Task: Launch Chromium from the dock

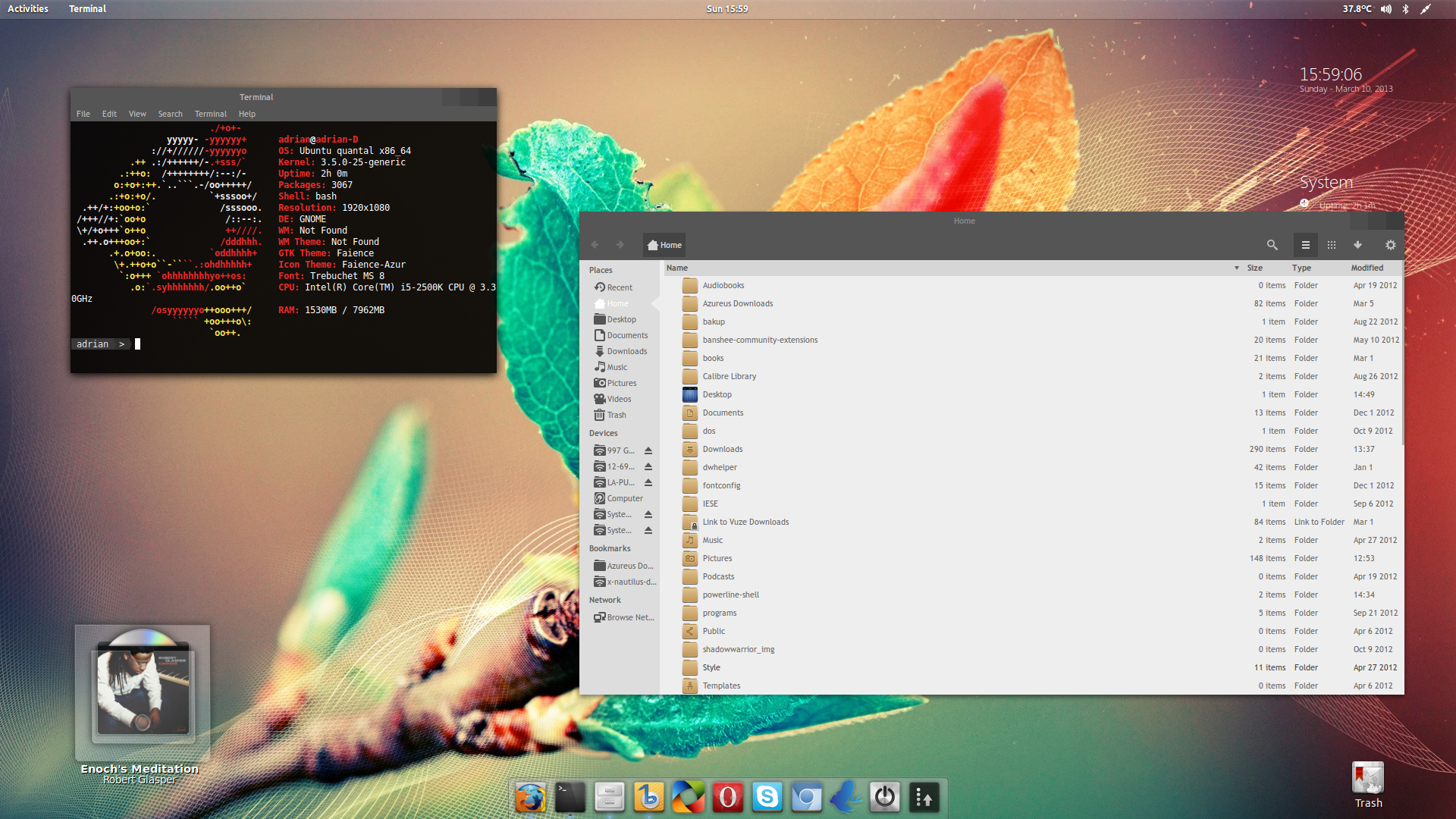Action: pyautogui.click(x=807, y=798)
